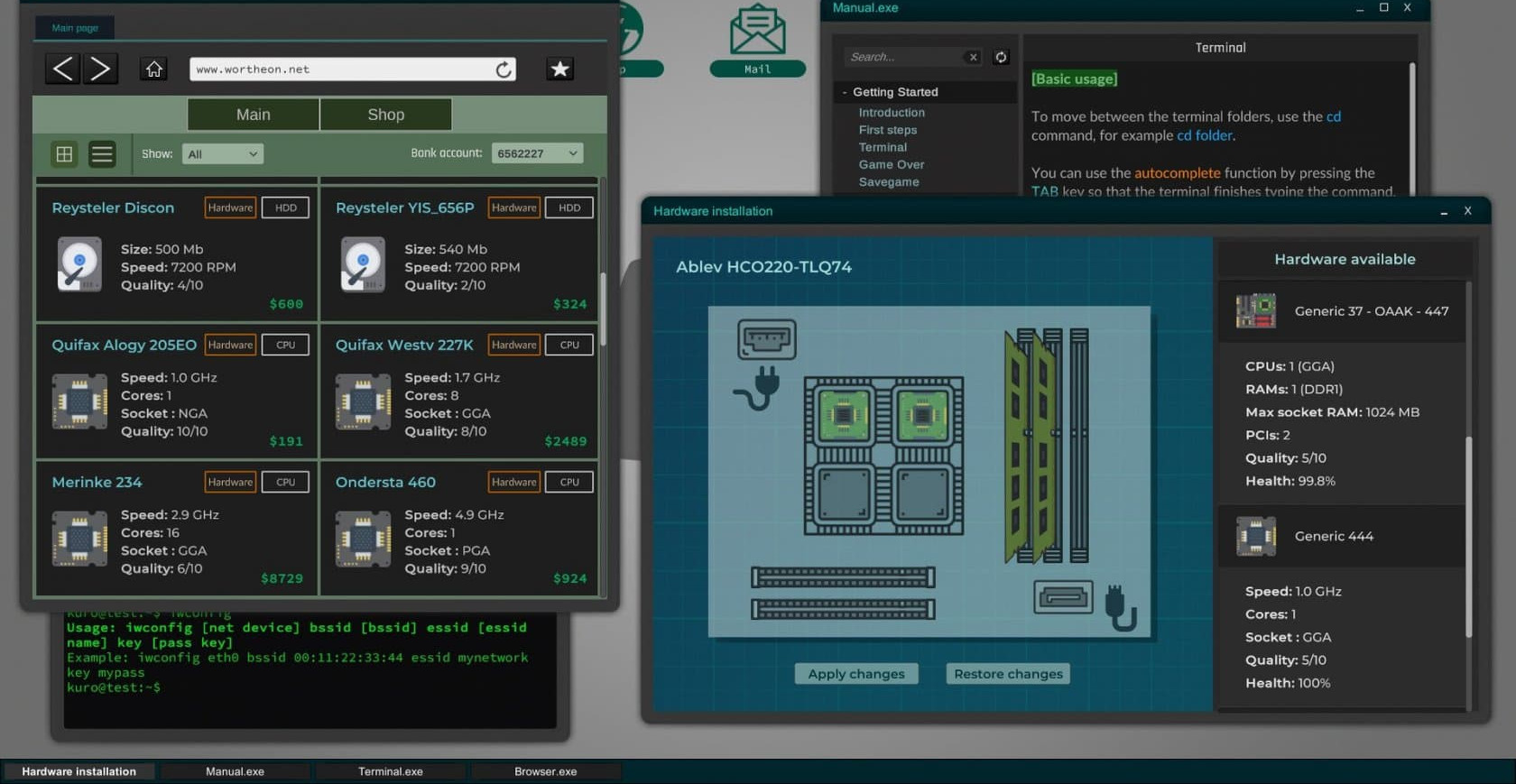The width and height of the screenshot is (1516, 784).
Task: Click Apply changes button
Action: pos(855,674)
